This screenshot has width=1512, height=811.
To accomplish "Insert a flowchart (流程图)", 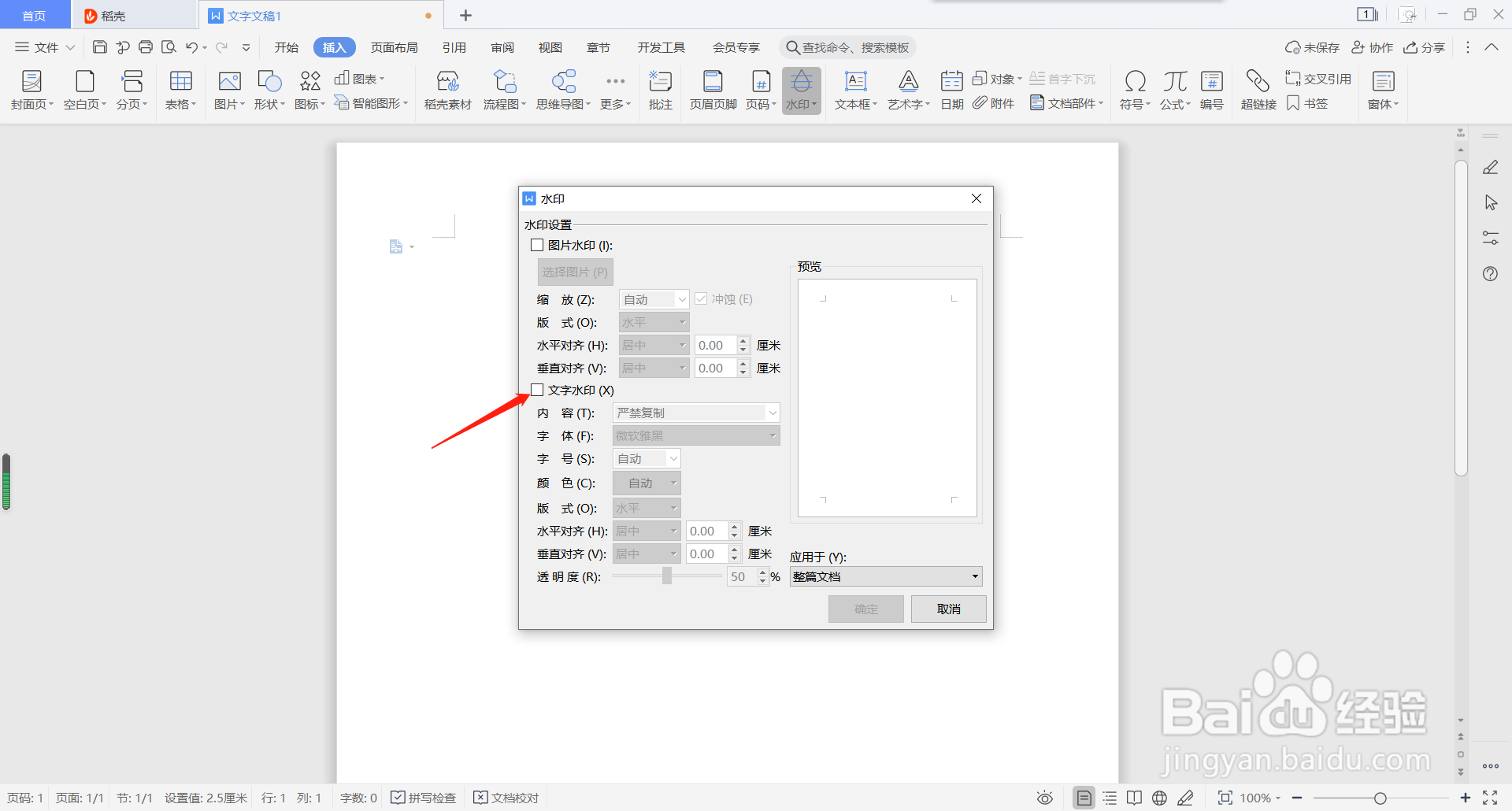I will pos(504,91).
